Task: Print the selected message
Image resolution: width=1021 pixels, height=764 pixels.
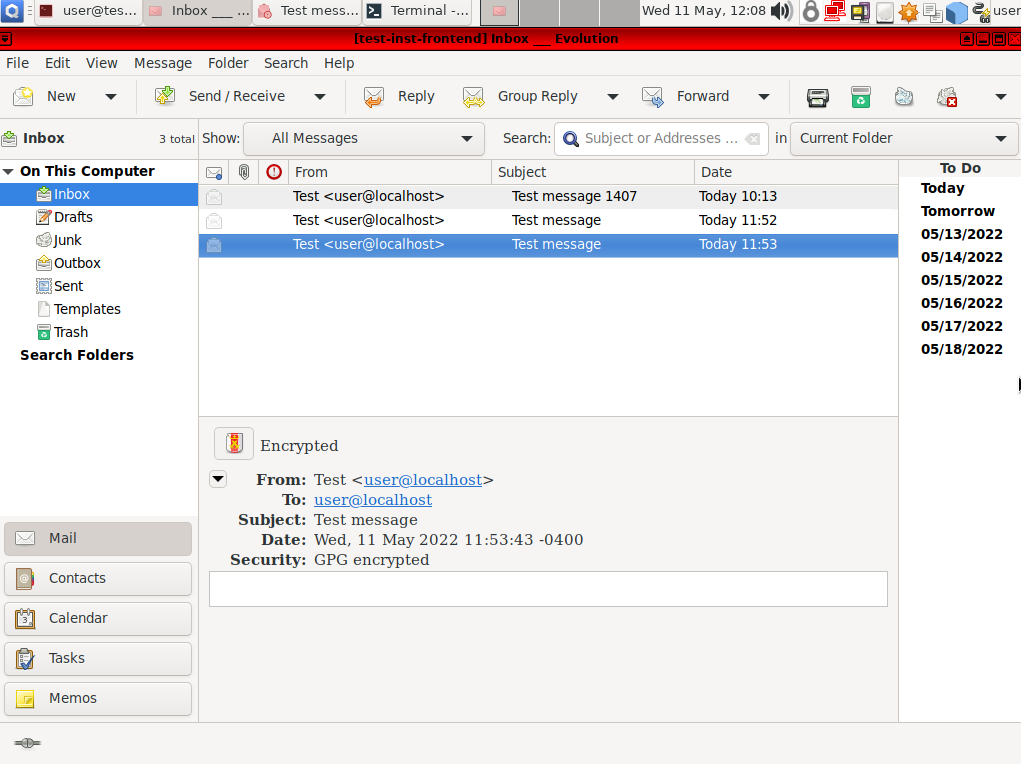Action: (x=818, y=97)
